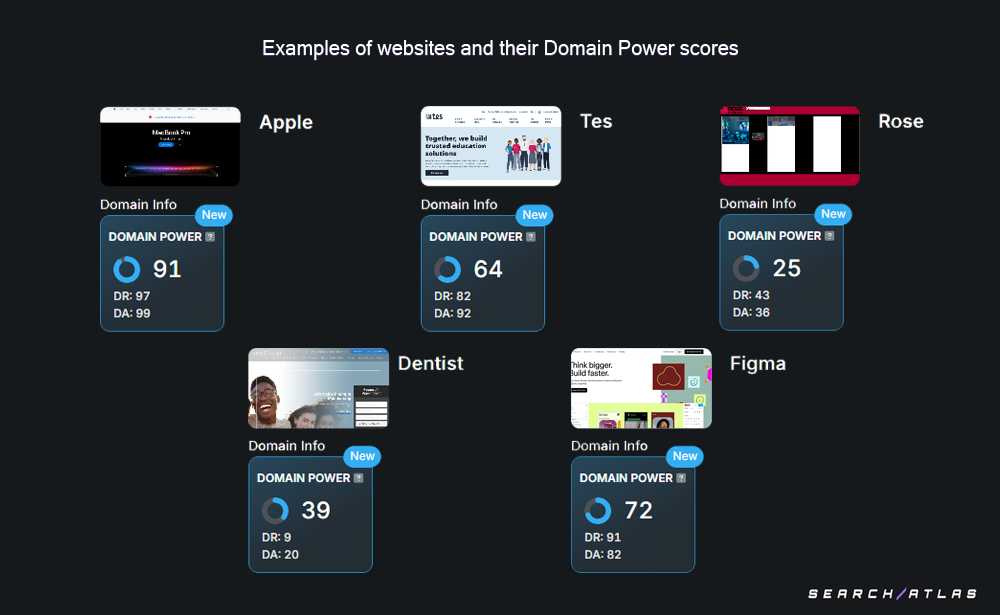Click the help icon in Figma's Domain Power card
The height and width of the screenshot is (615, 1000).
681,478
